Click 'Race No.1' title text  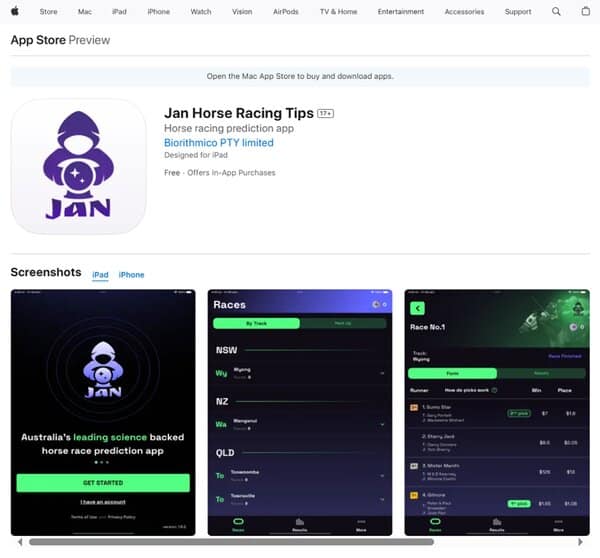427,327
